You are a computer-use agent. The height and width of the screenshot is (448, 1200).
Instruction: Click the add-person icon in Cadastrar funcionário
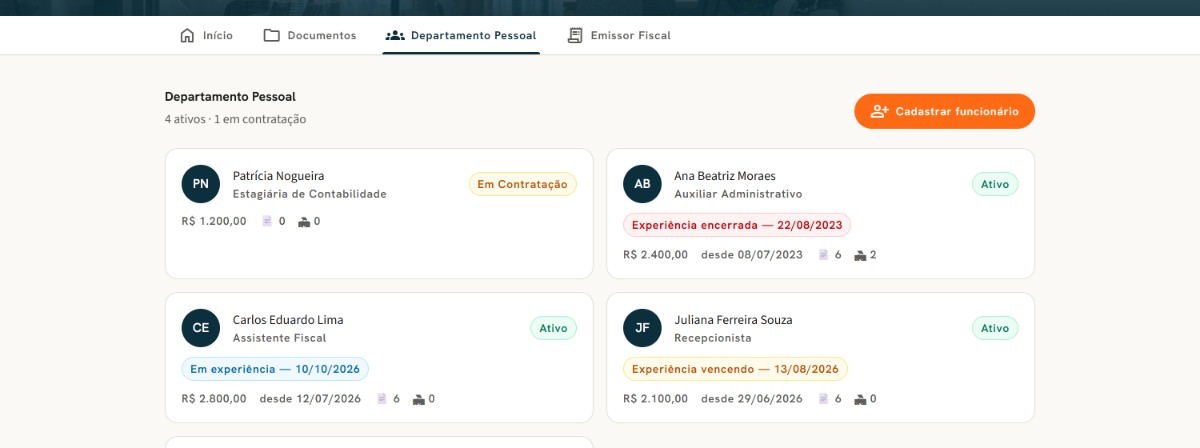pyautogui.click(x=879, y=111)
